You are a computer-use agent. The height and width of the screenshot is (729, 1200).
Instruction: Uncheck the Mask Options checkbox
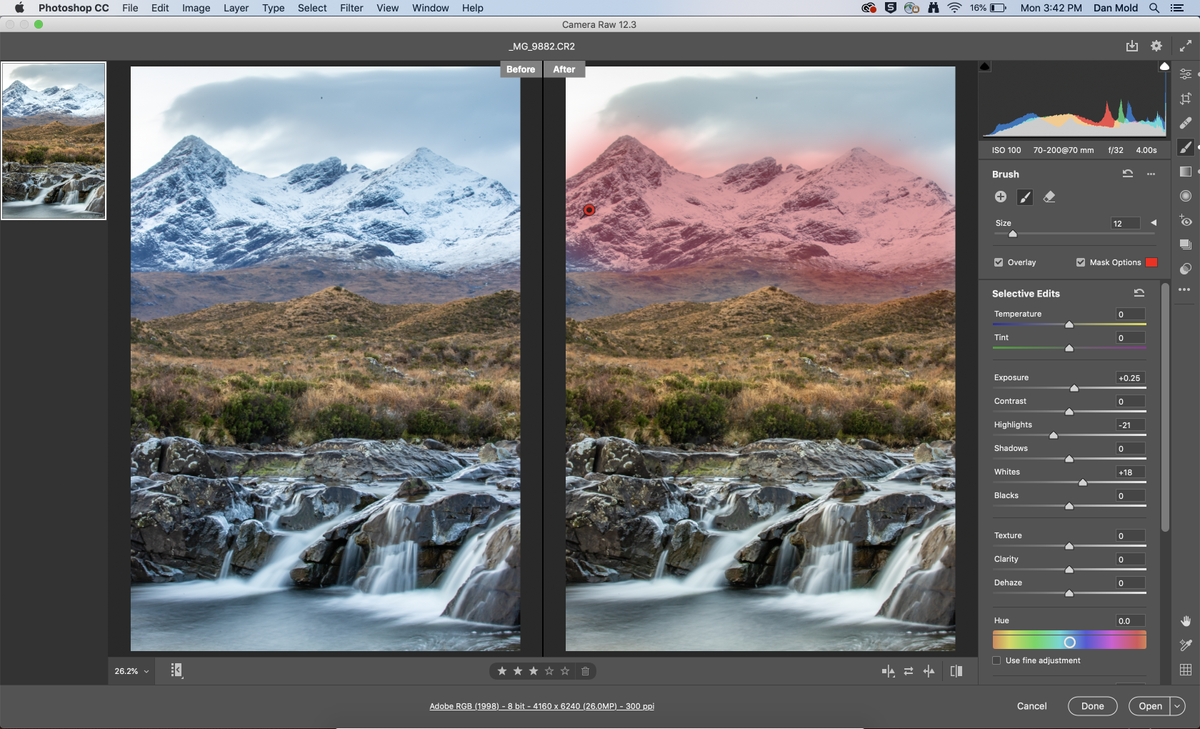coord(1081,262)
